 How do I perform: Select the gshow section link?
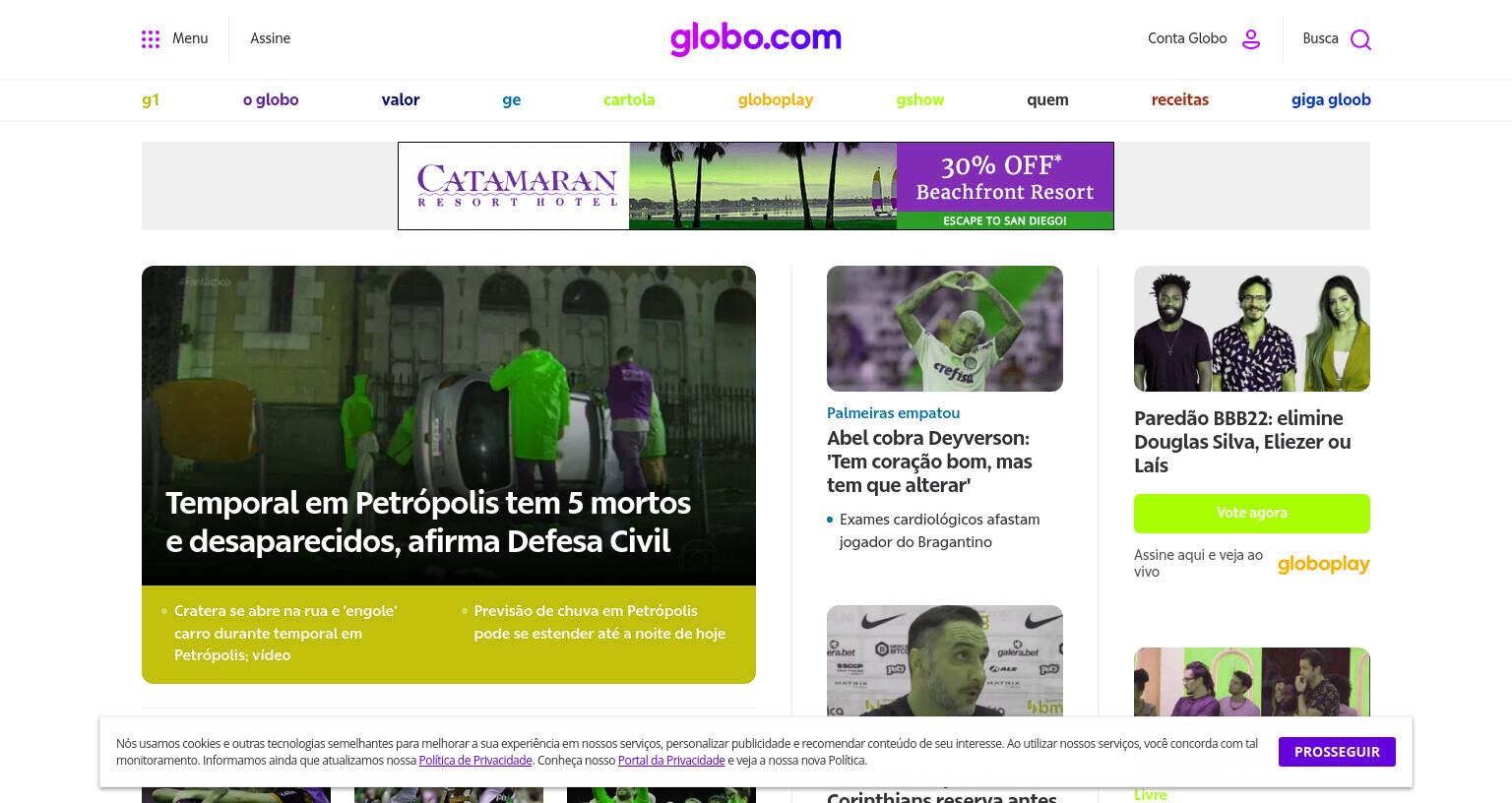(x=920, y=99)
